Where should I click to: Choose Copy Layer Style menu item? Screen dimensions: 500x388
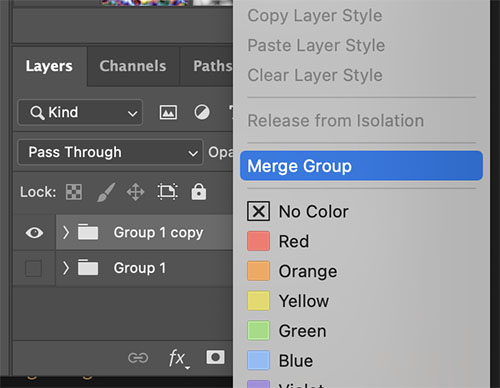pos(315,16)
